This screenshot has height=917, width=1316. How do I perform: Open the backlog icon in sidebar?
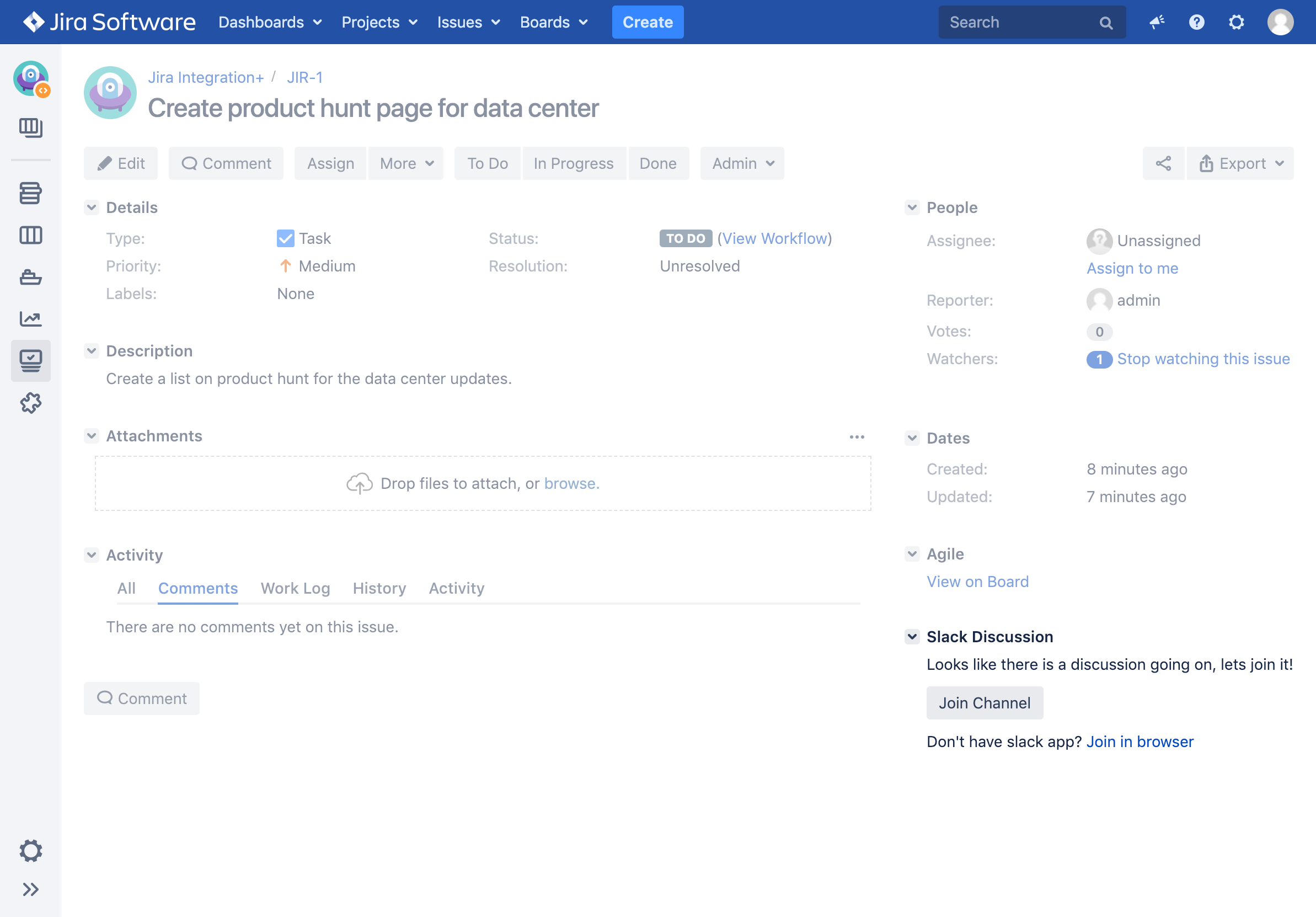(x=30, y=193)
